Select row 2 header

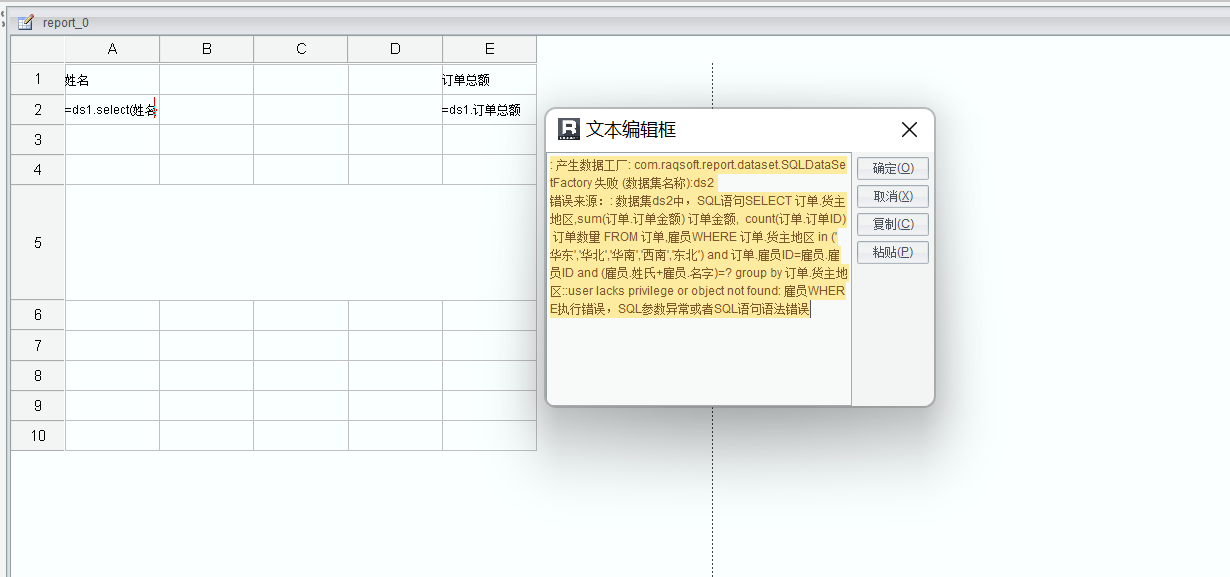pos(38,110)
